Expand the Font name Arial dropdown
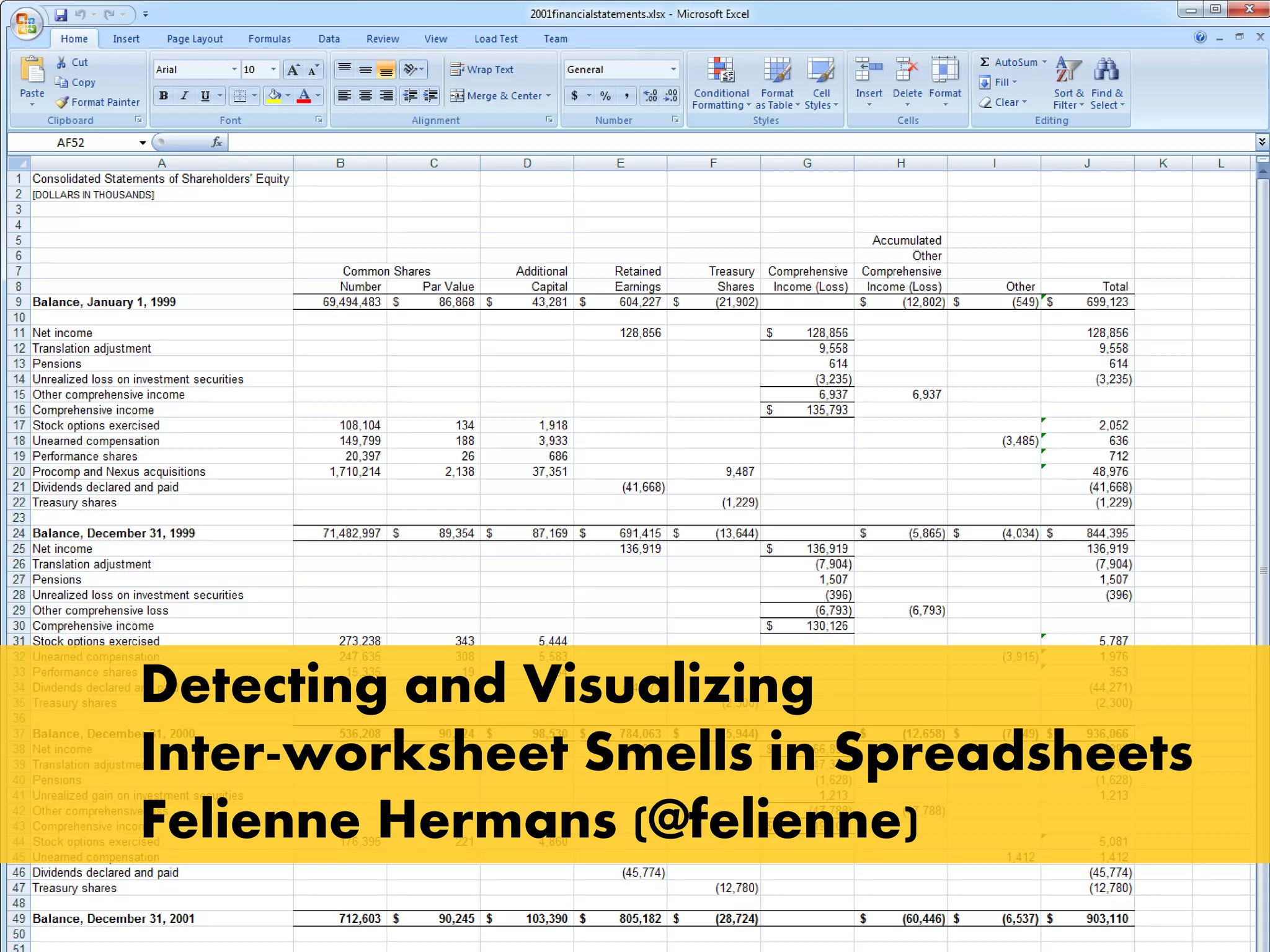Screen dimensions: 1270x952 click(x=234, y=69)
